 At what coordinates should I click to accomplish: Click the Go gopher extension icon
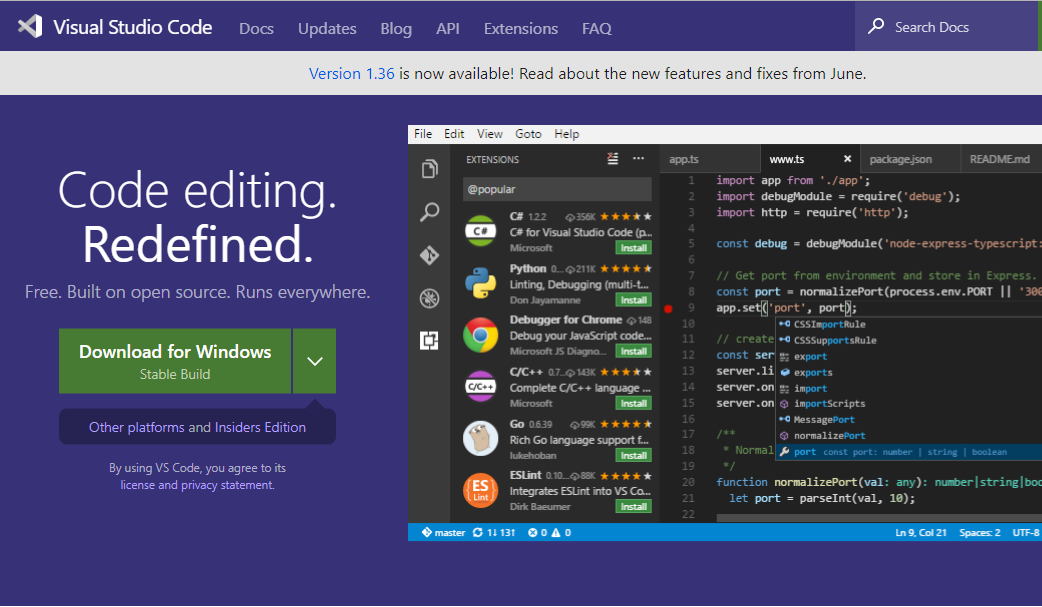480,438
